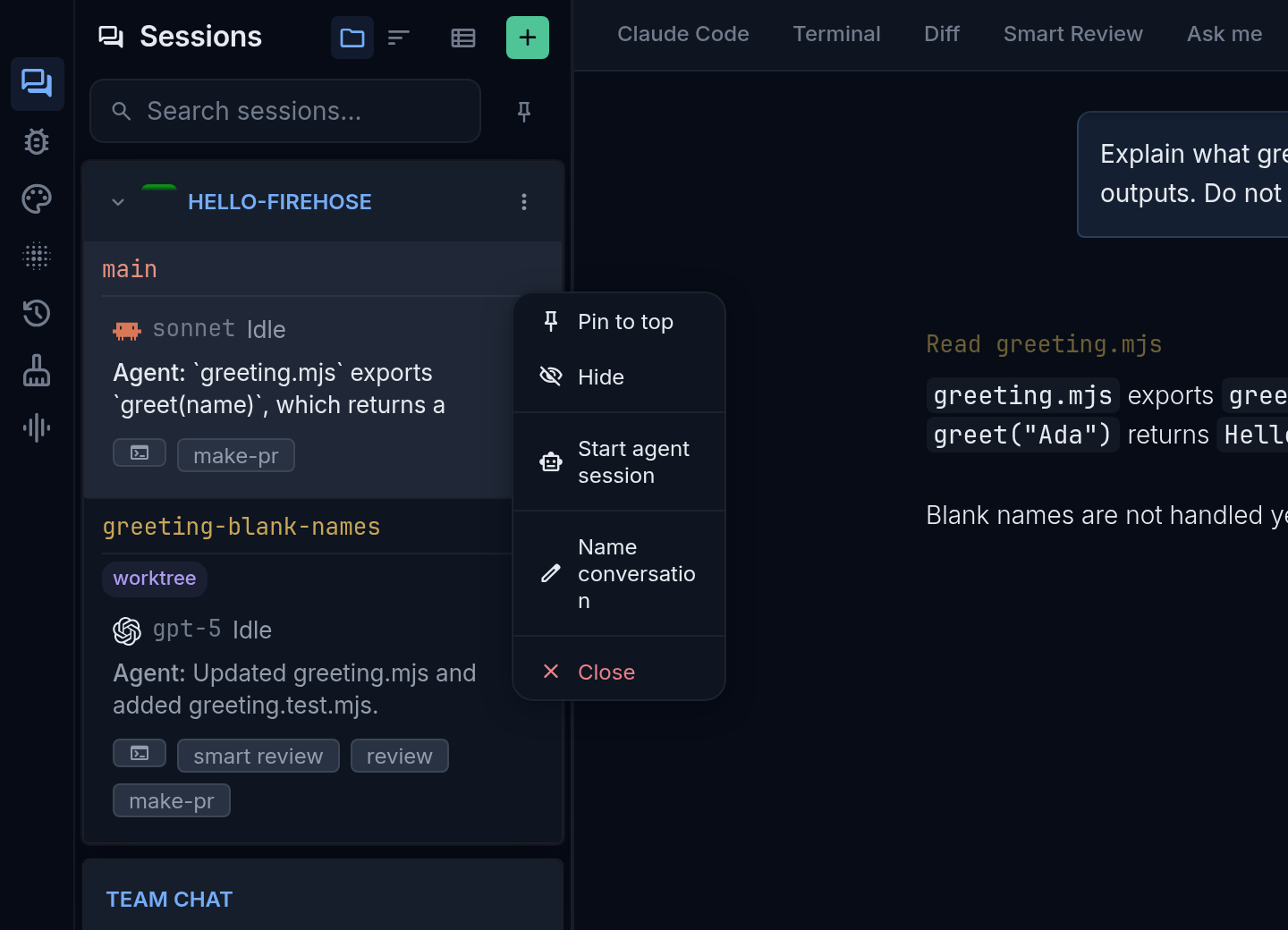Click the user prompt message bubble
The height and width of the screenshot is (930, 1288).
click(1182, 174)
